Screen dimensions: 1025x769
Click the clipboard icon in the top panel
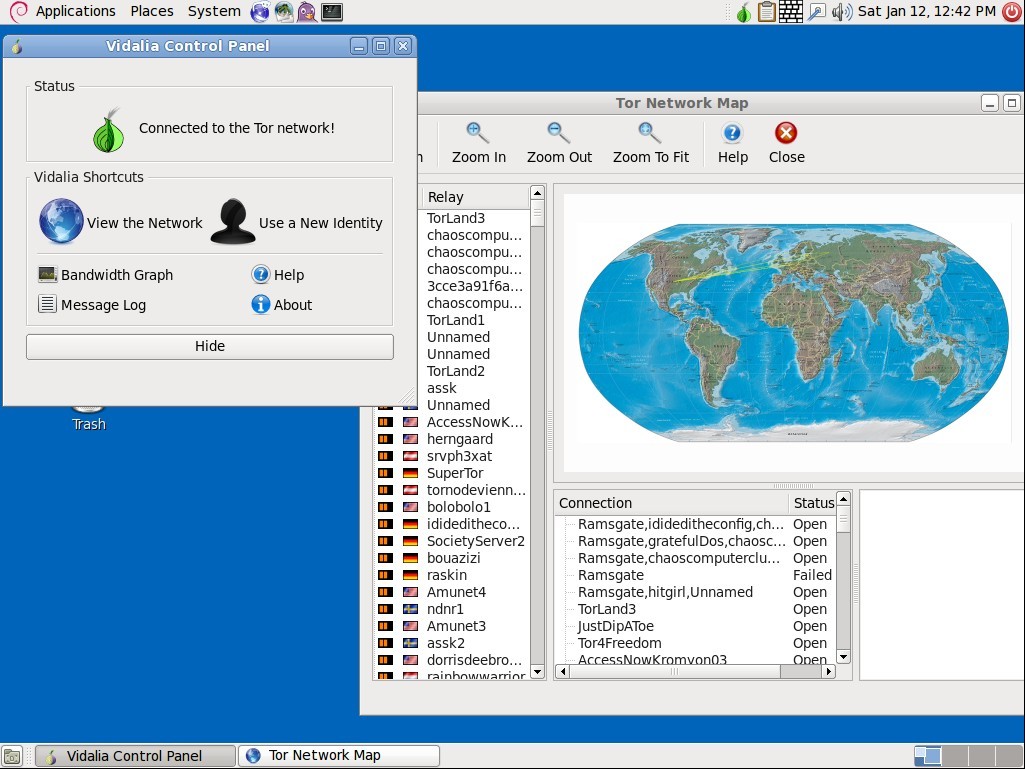(x=766, y=12)
